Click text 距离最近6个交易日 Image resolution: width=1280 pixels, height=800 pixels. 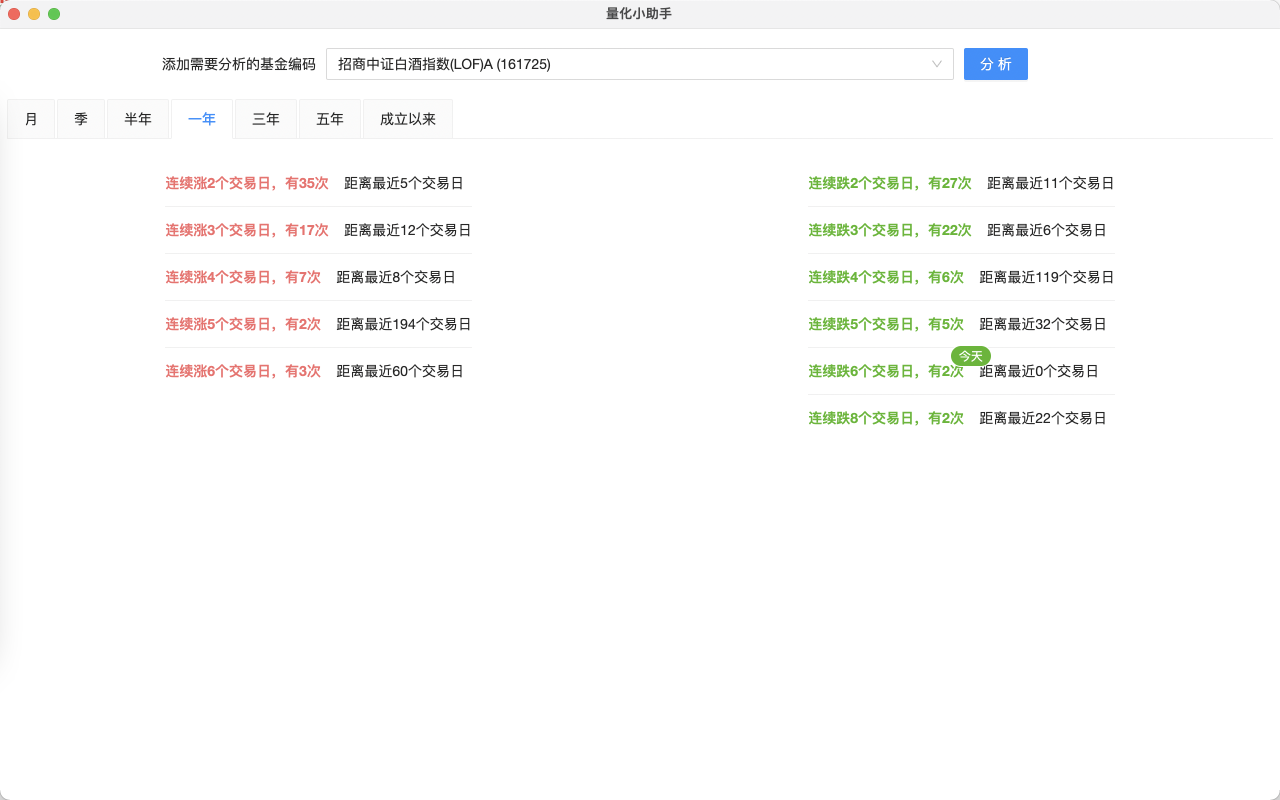(x=1047, y=230)
